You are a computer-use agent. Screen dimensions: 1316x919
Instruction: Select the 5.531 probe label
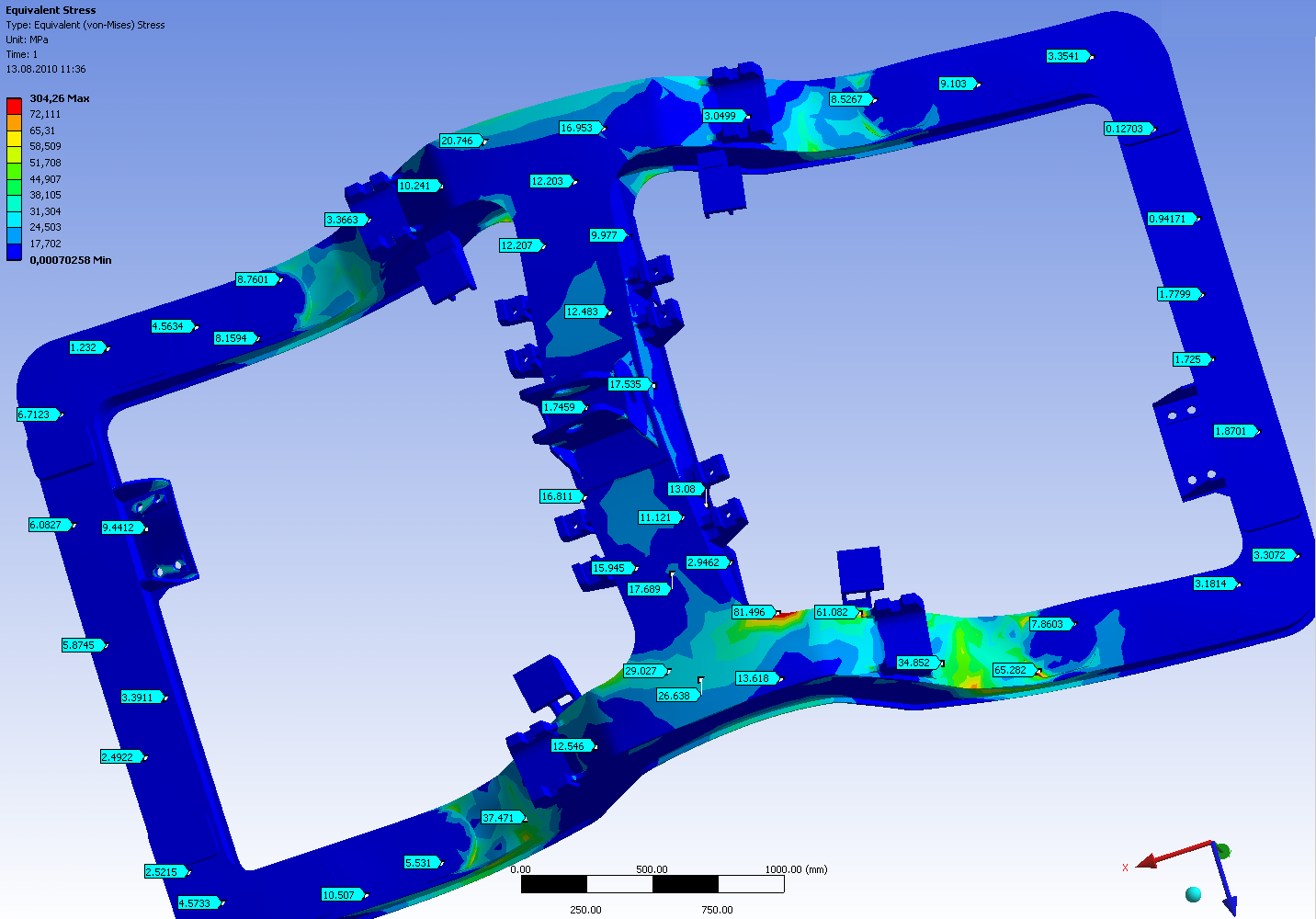pyautogui.click(x=422, y=863)
